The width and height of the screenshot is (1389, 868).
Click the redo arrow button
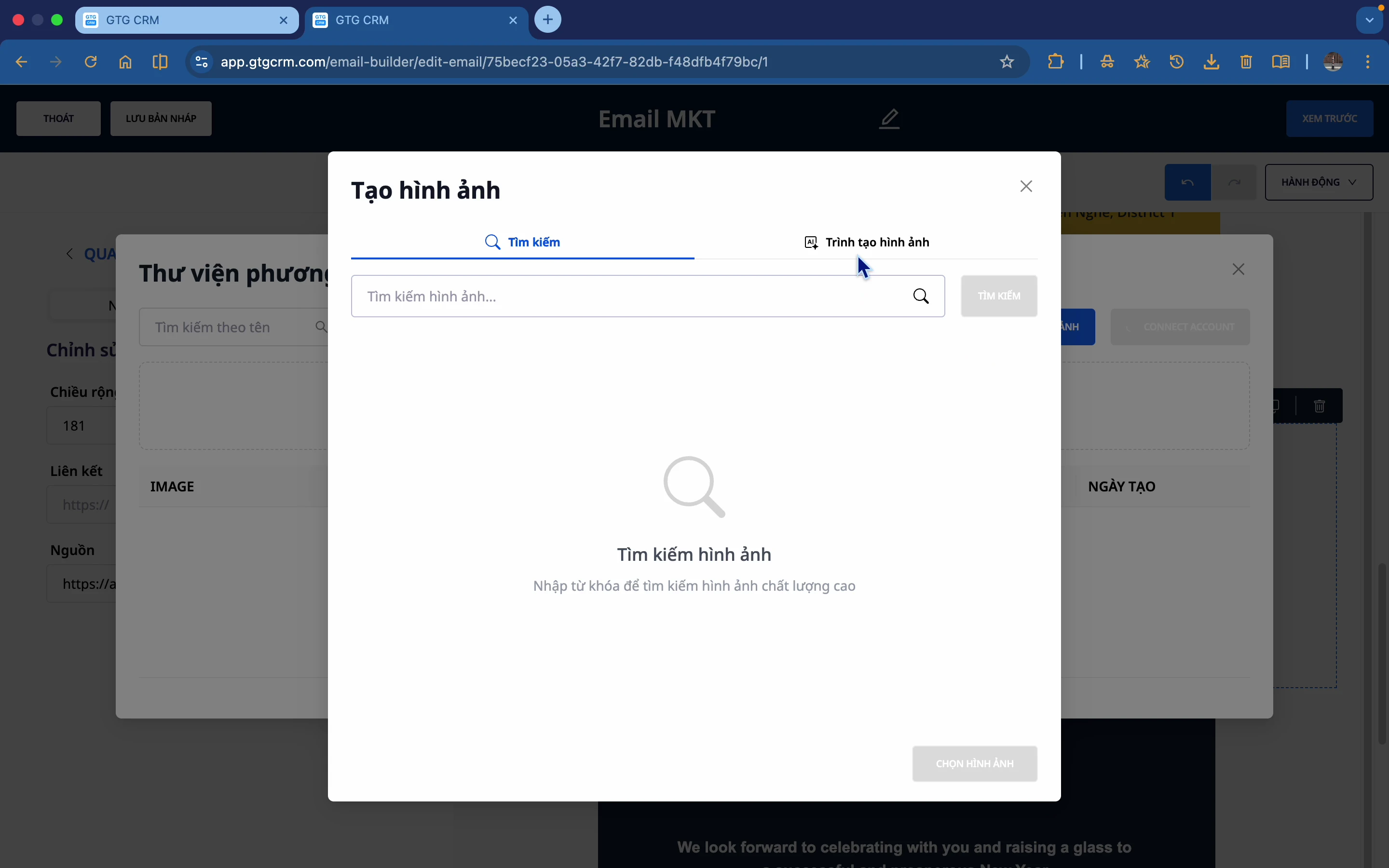coord(1233,183)
